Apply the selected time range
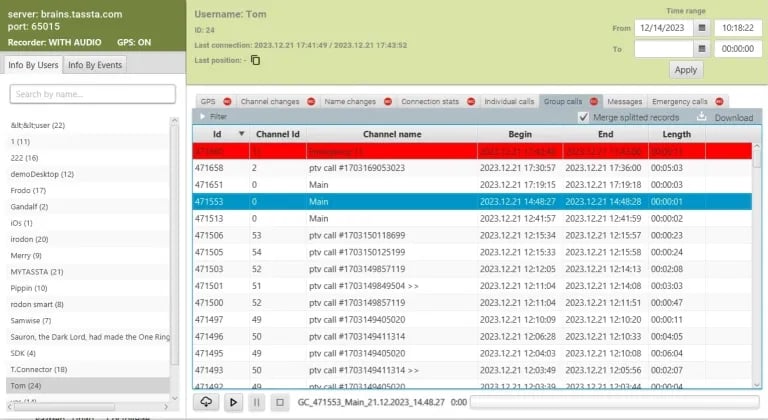The width and height of the screenshot is (768, 420). [686, 70]
